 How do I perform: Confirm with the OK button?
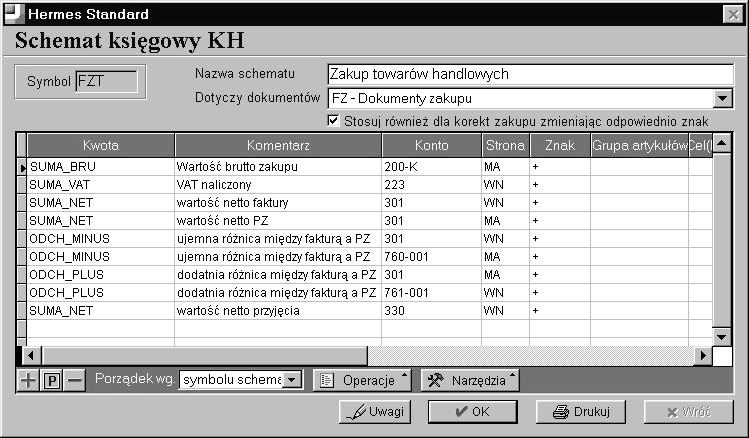click(x=472, y=412)
